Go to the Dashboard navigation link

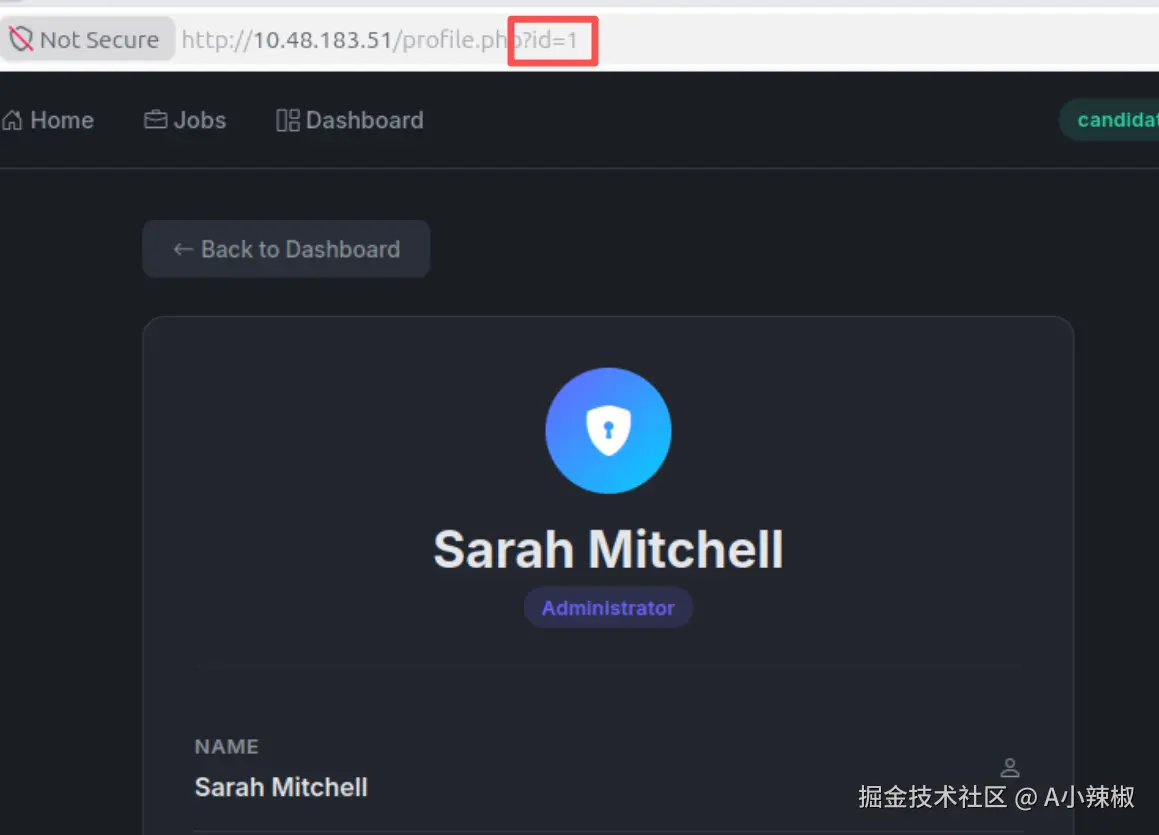pyautogui.click(x=350, y=120)
